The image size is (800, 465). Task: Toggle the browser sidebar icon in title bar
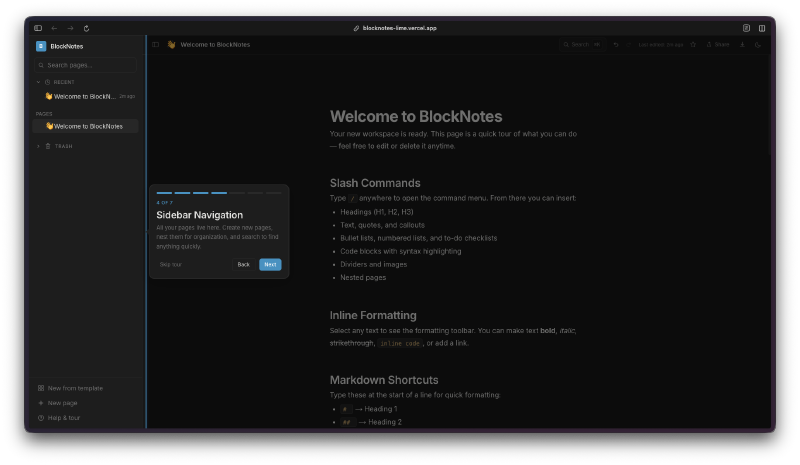[38, 28]
